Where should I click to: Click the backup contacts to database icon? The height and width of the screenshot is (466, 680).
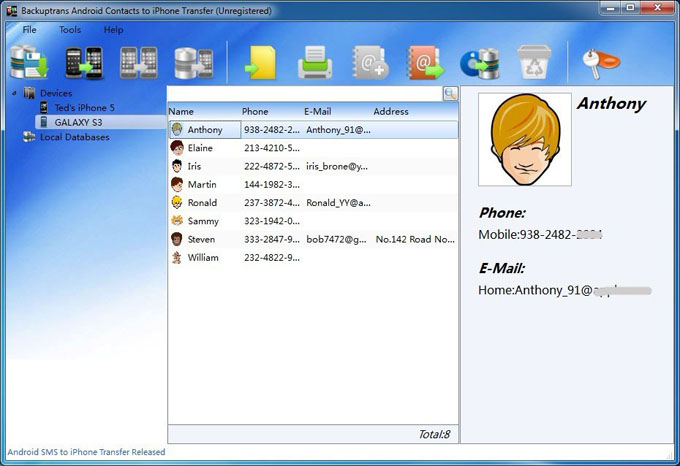(x=29, y=63)
